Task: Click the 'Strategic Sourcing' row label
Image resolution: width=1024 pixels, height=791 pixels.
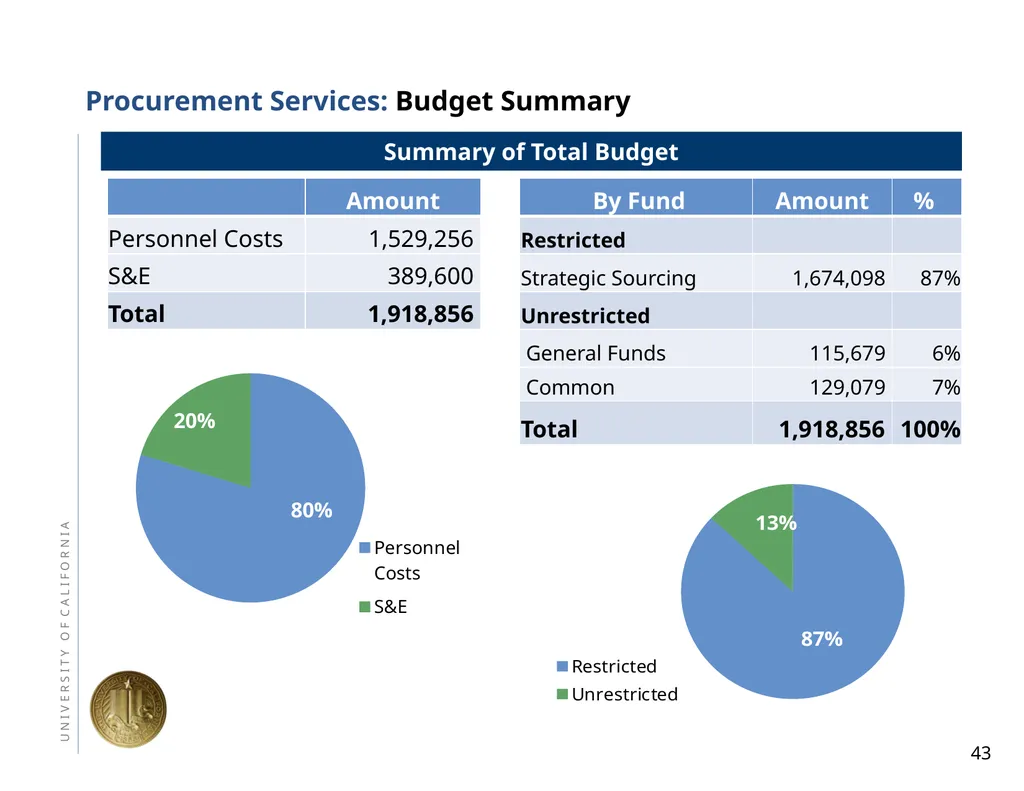Action: click(608, 278)
